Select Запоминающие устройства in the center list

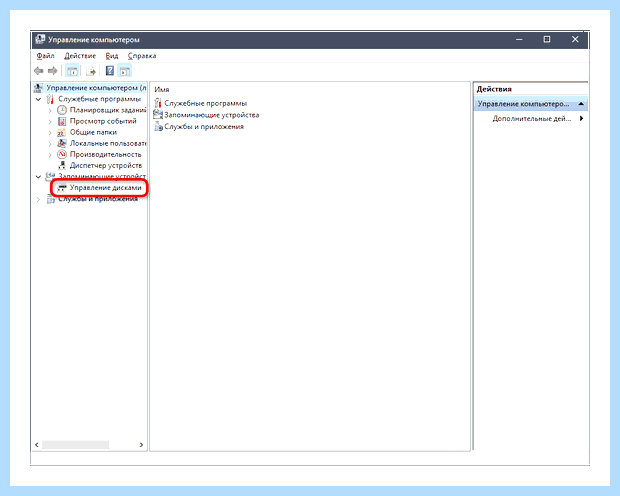pos(212,115)
